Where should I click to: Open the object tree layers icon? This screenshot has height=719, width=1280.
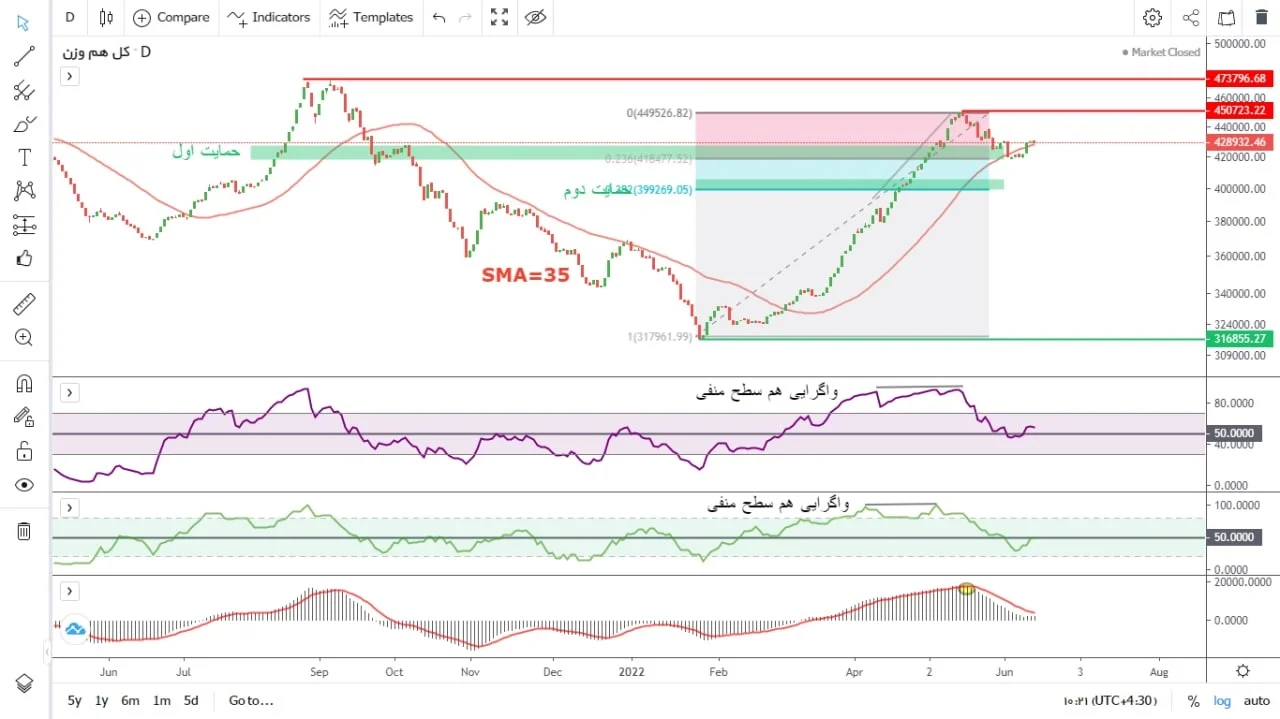[x=24, y=684]
